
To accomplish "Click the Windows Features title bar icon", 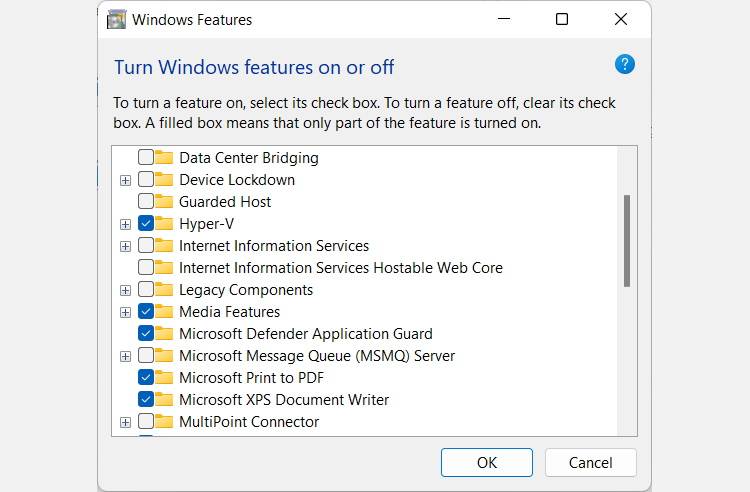I will tap(117, 19).
